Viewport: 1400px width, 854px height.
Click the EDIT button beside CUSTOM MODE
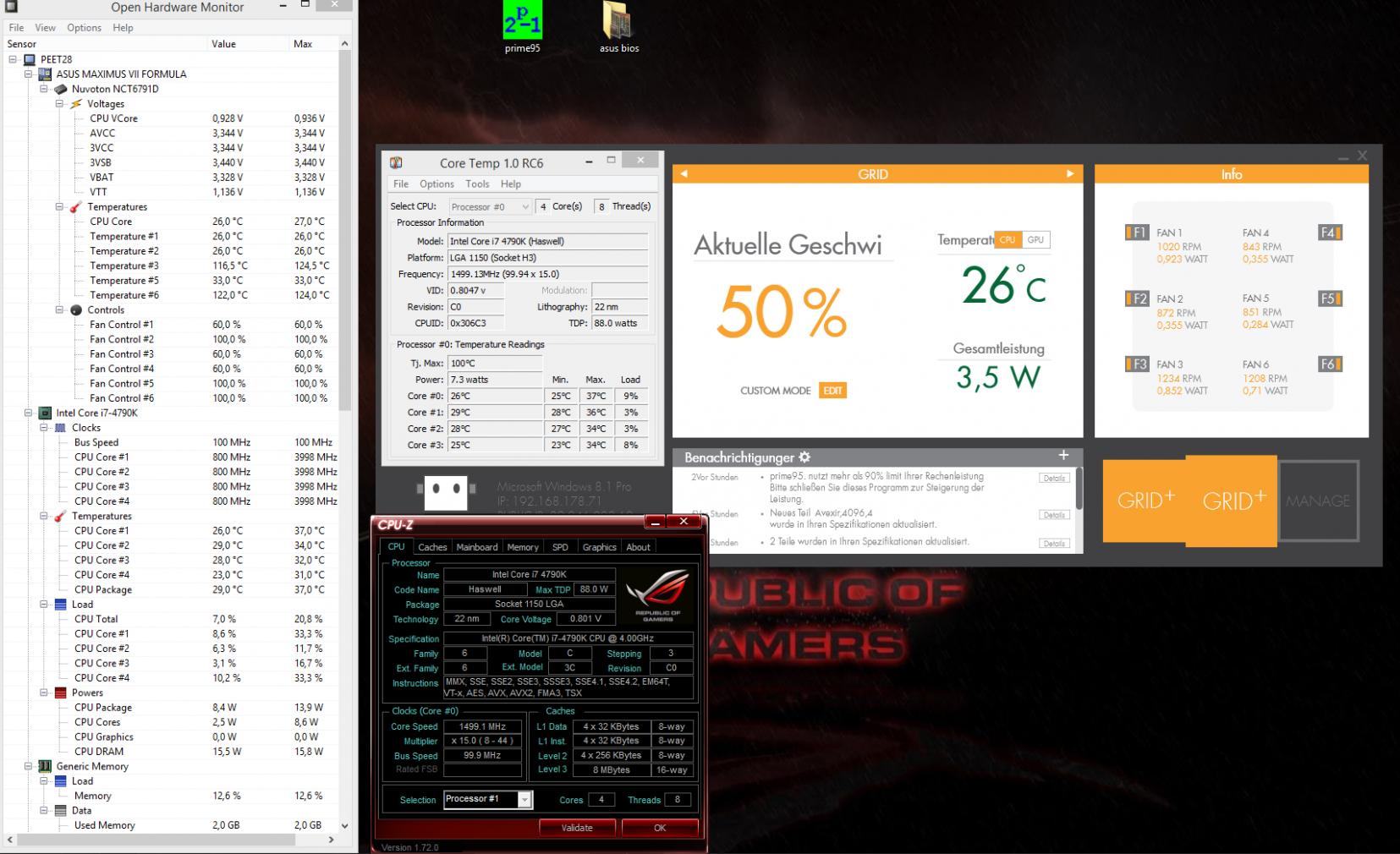(833, 391)
